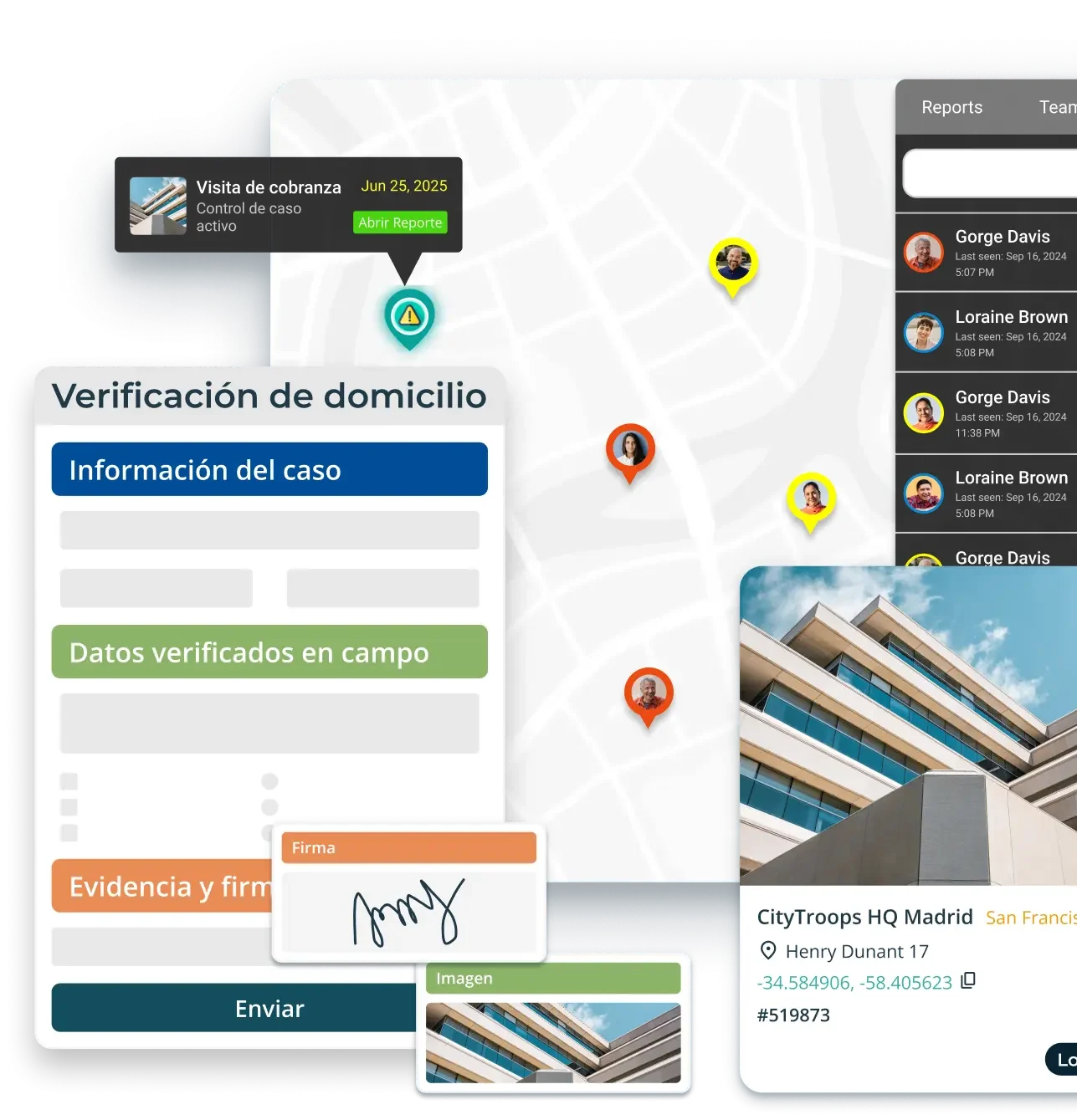This screenshot has width=1077, height=1120.
Task: Click the Jun 25, 2025 date
Action: (404, 186)
